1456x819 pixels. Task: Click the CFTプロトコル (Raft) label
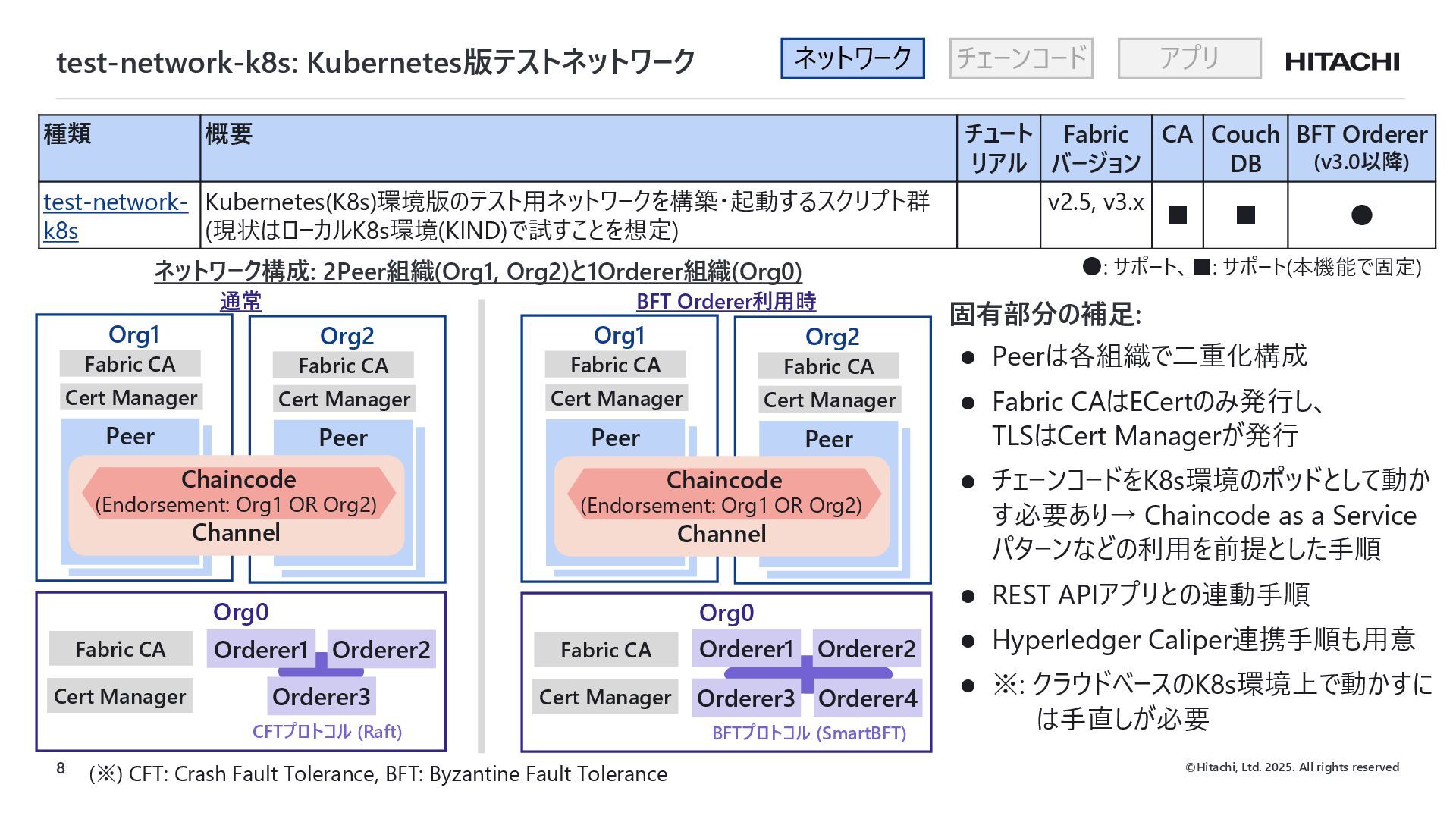tap(327, 732)
